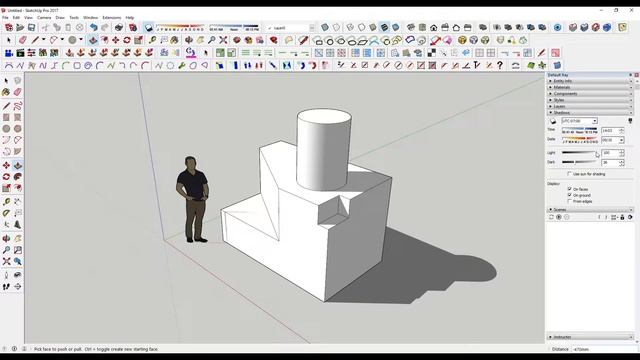
Task: Click the Time slider in Shadows panel
Action: click(x=580, y=130)
